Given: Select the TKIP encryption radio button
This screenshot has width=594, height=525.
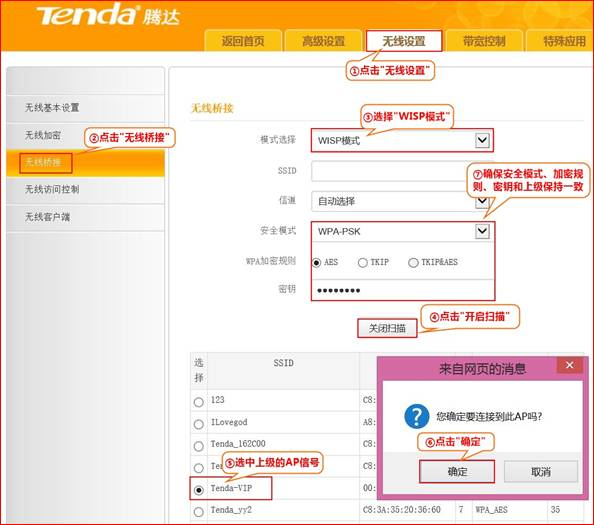Looking at the screenshot, I should tap(363, 262).
